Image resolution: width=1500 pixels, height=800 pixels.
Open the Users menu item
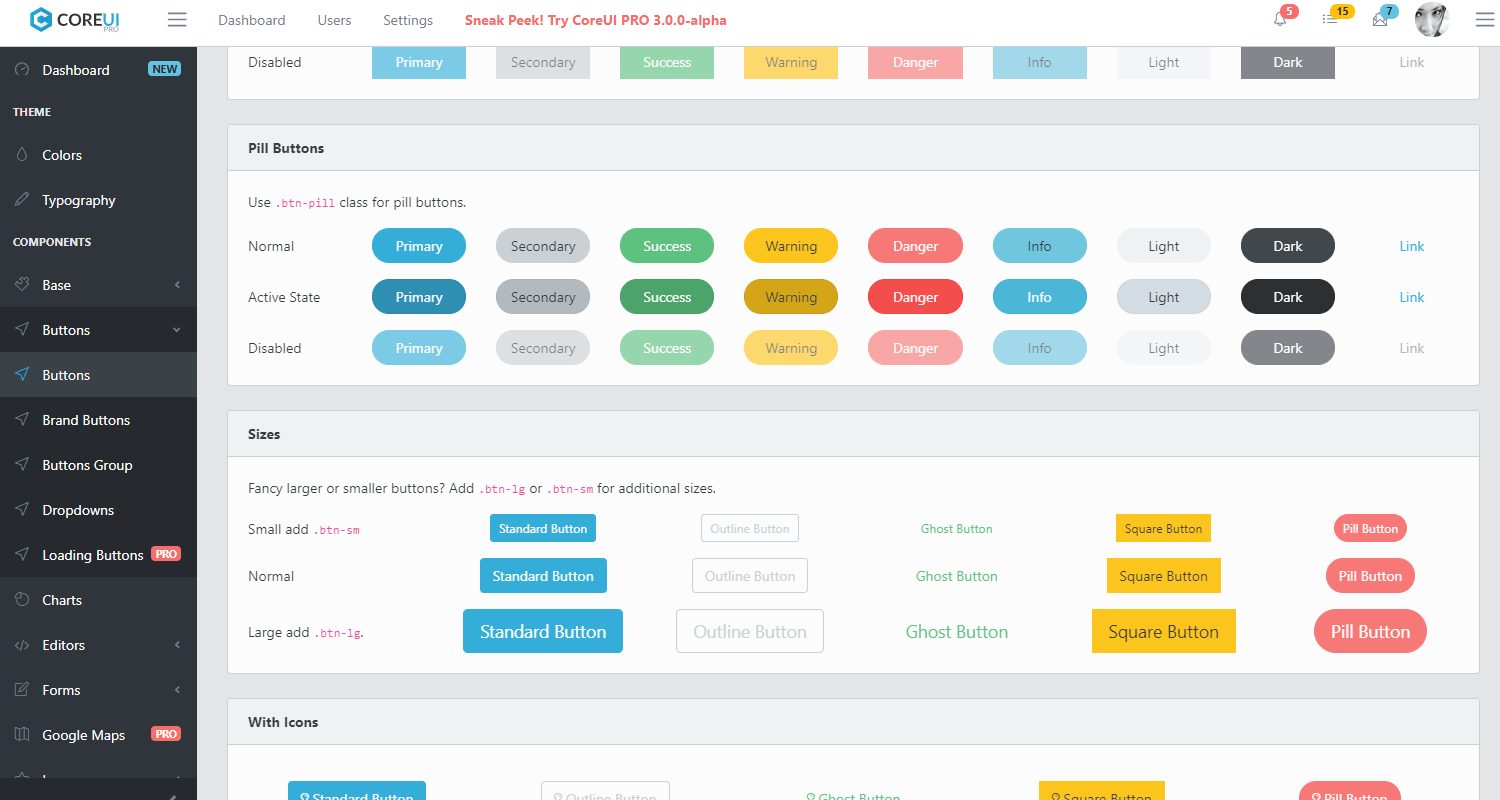[x=334, y=19]
